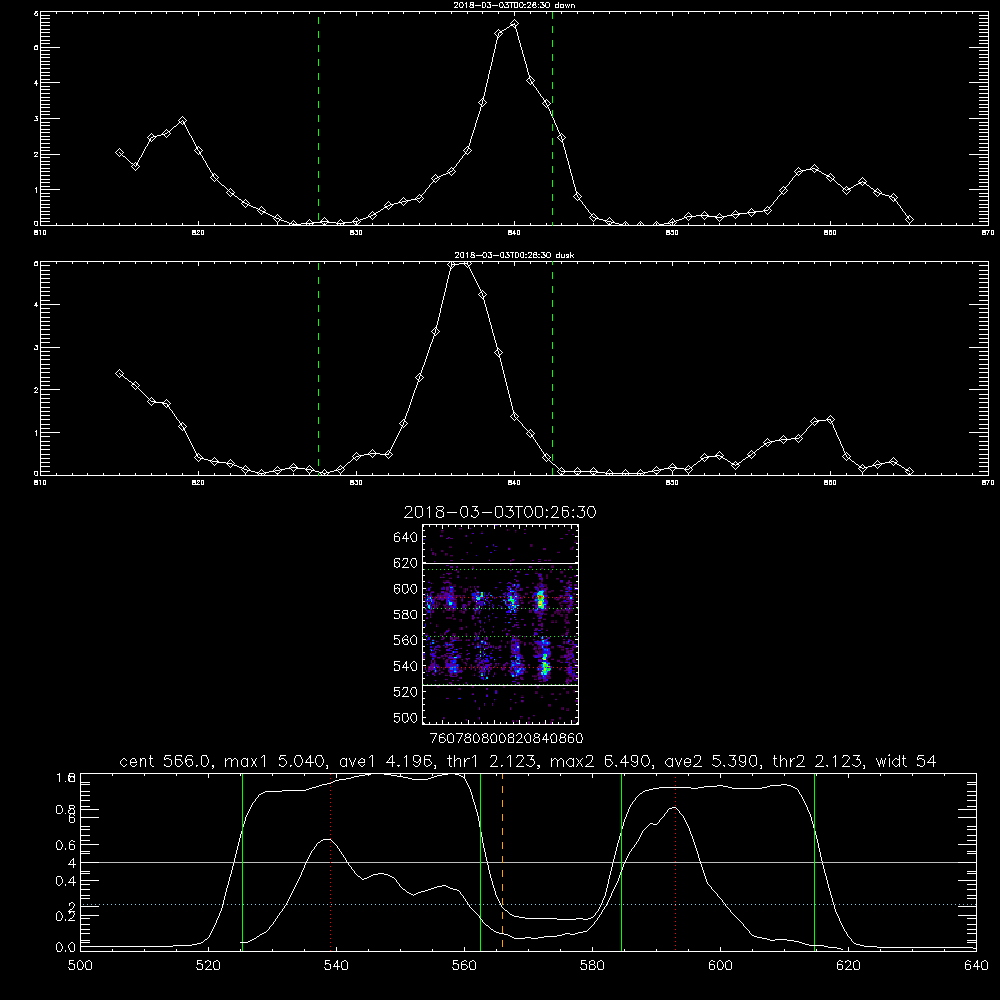Select the green vertical line near 562

tap(480, 861)
